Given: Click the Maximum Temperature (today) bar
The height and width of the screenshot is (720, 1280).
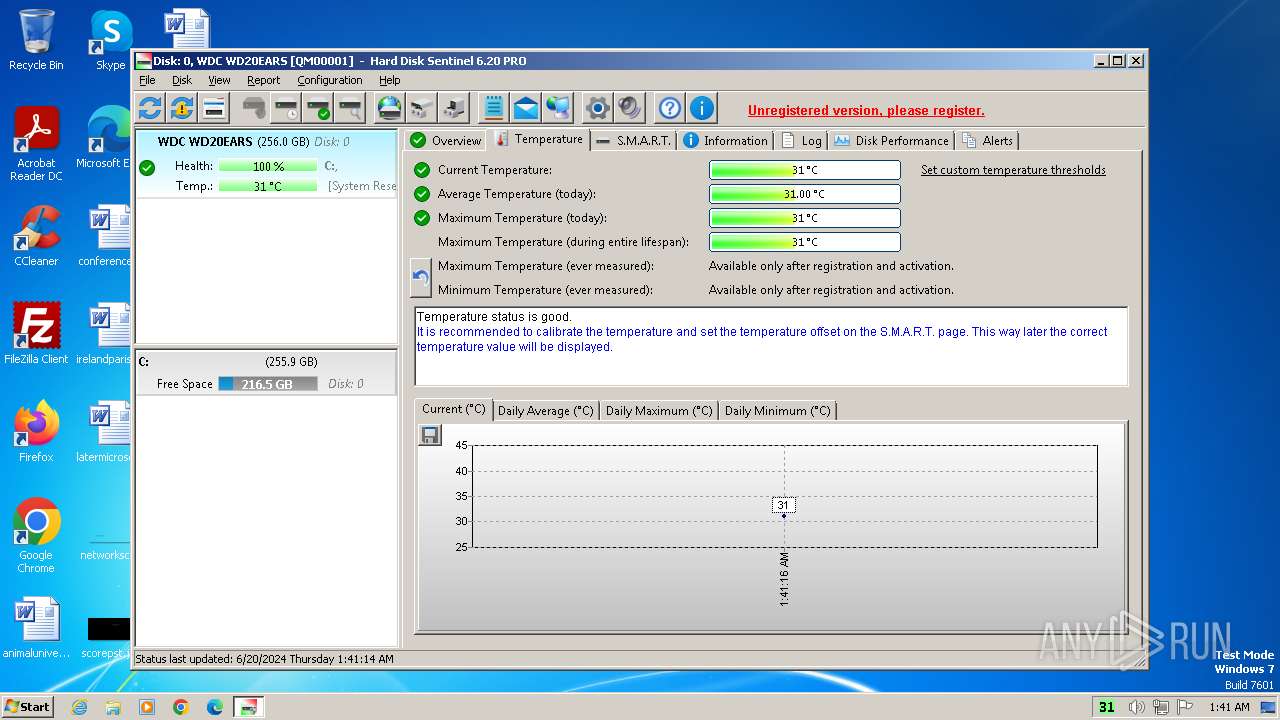Looking at the screenshot, I should (x=805, y=218).
